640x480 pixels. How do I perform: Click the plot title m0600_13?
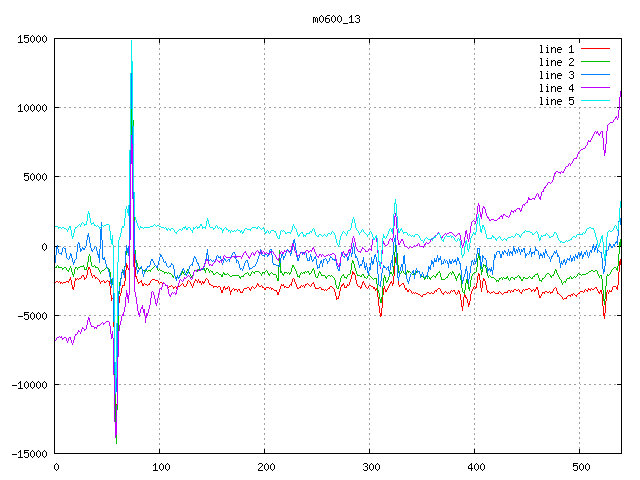click(336, 19)
